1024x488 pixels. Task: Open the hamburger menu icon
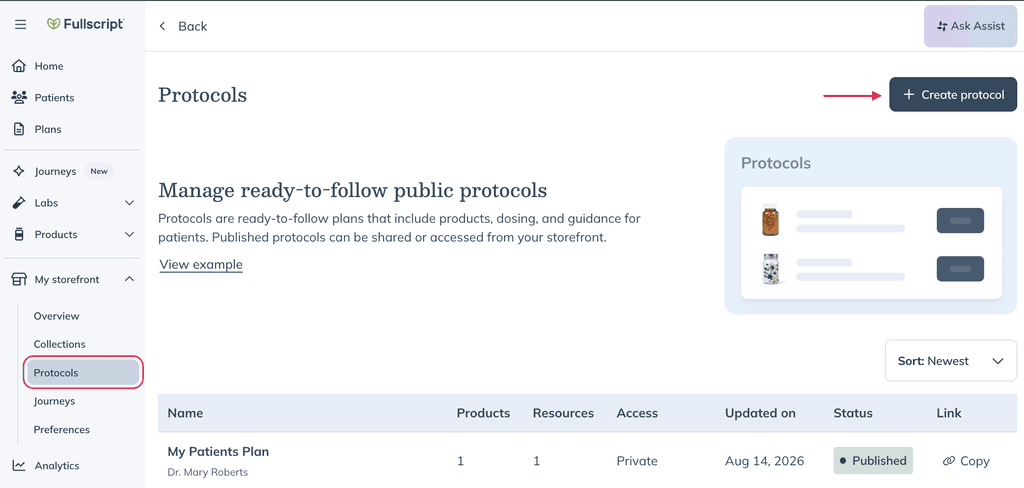coord(21,25)
